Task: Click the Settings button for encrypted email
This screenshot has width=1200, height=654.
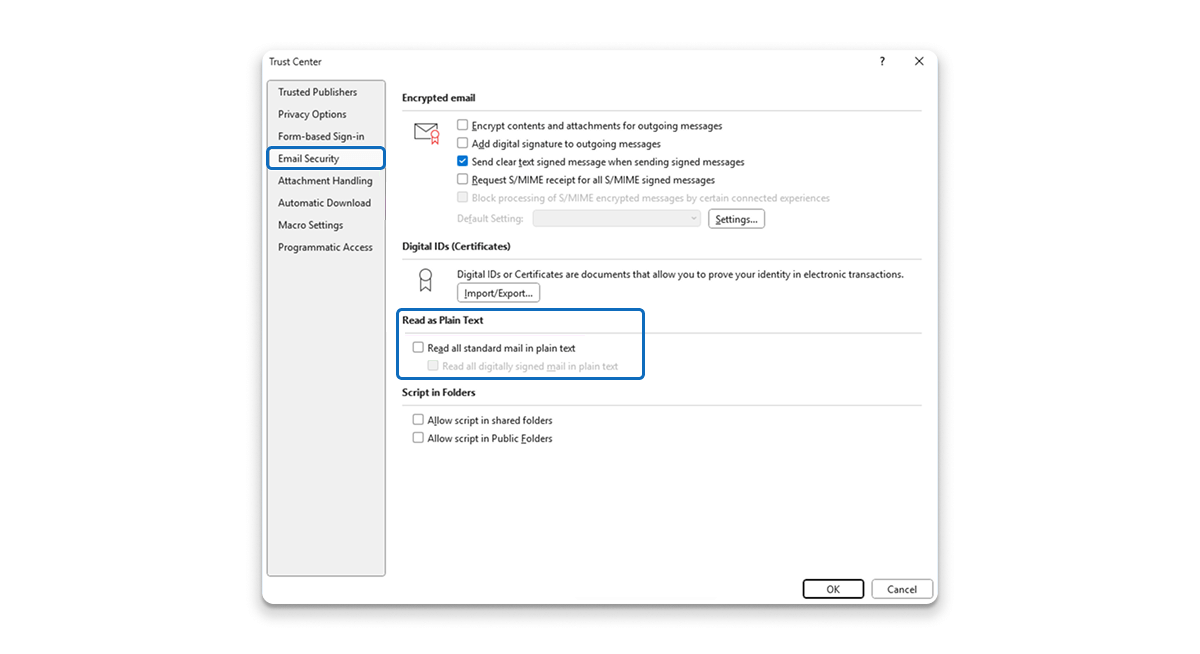Action: (x=736, y=218)
